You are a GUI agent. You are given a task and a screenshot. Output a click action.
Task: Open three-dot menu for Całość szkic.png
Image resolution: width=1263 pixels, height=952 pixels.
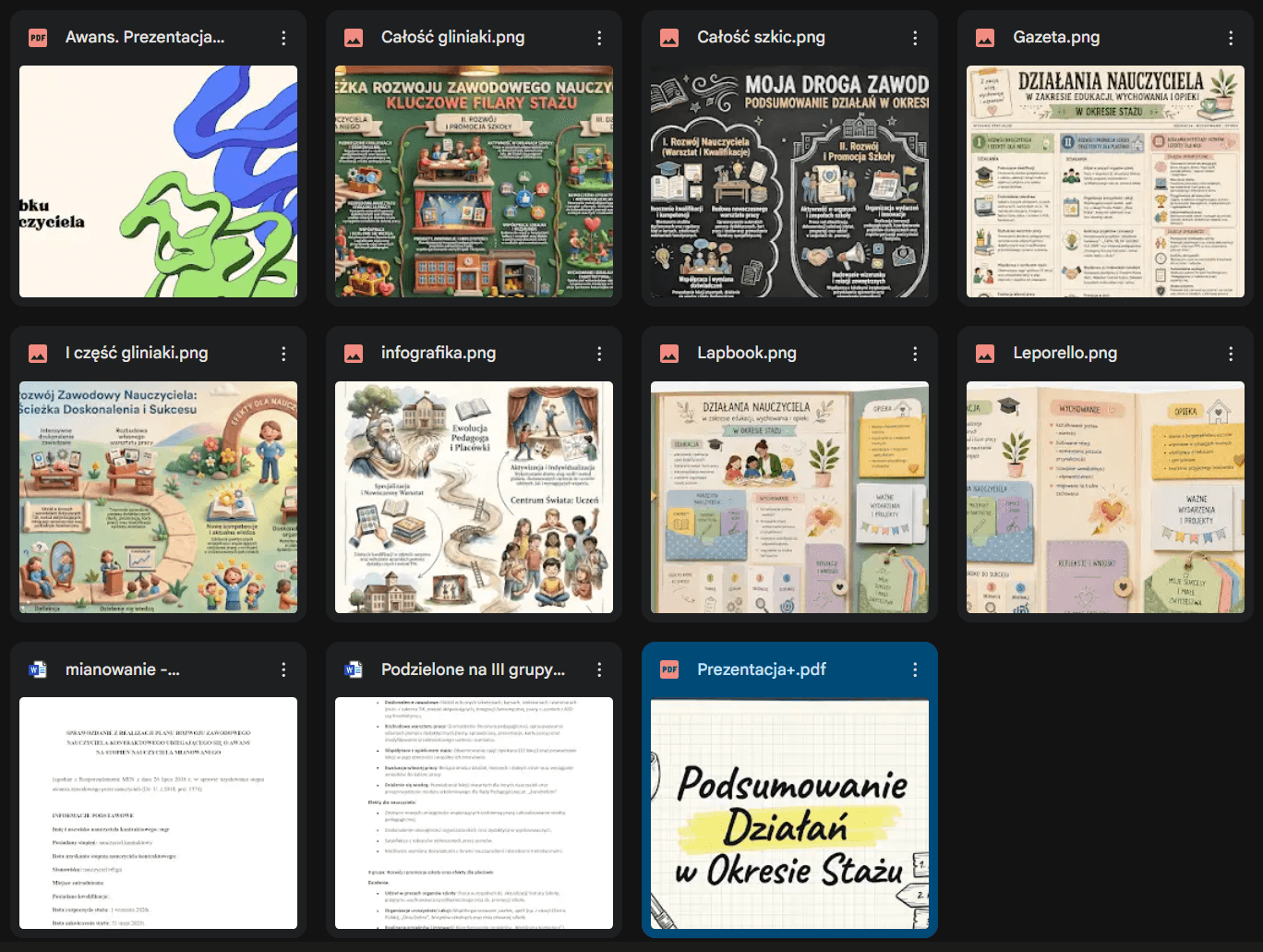tap(915, 38)
